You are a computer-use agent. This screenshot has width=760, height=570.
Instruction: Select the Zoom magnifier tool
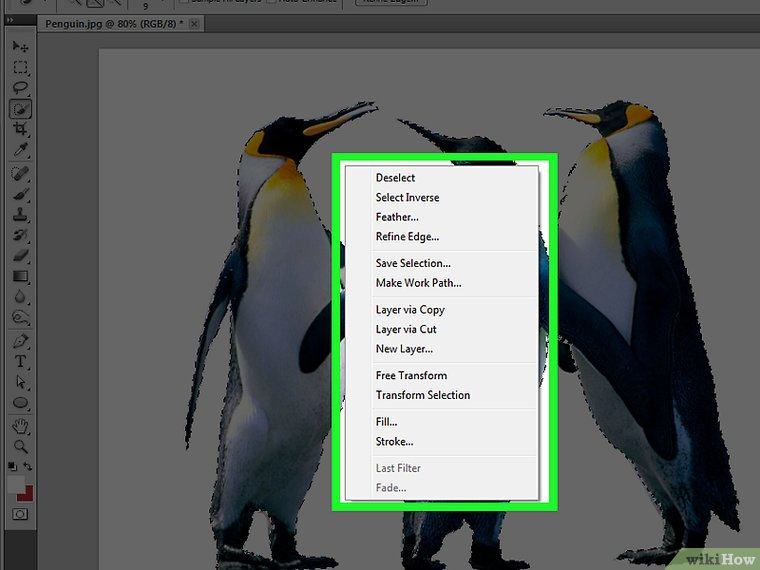20,446
